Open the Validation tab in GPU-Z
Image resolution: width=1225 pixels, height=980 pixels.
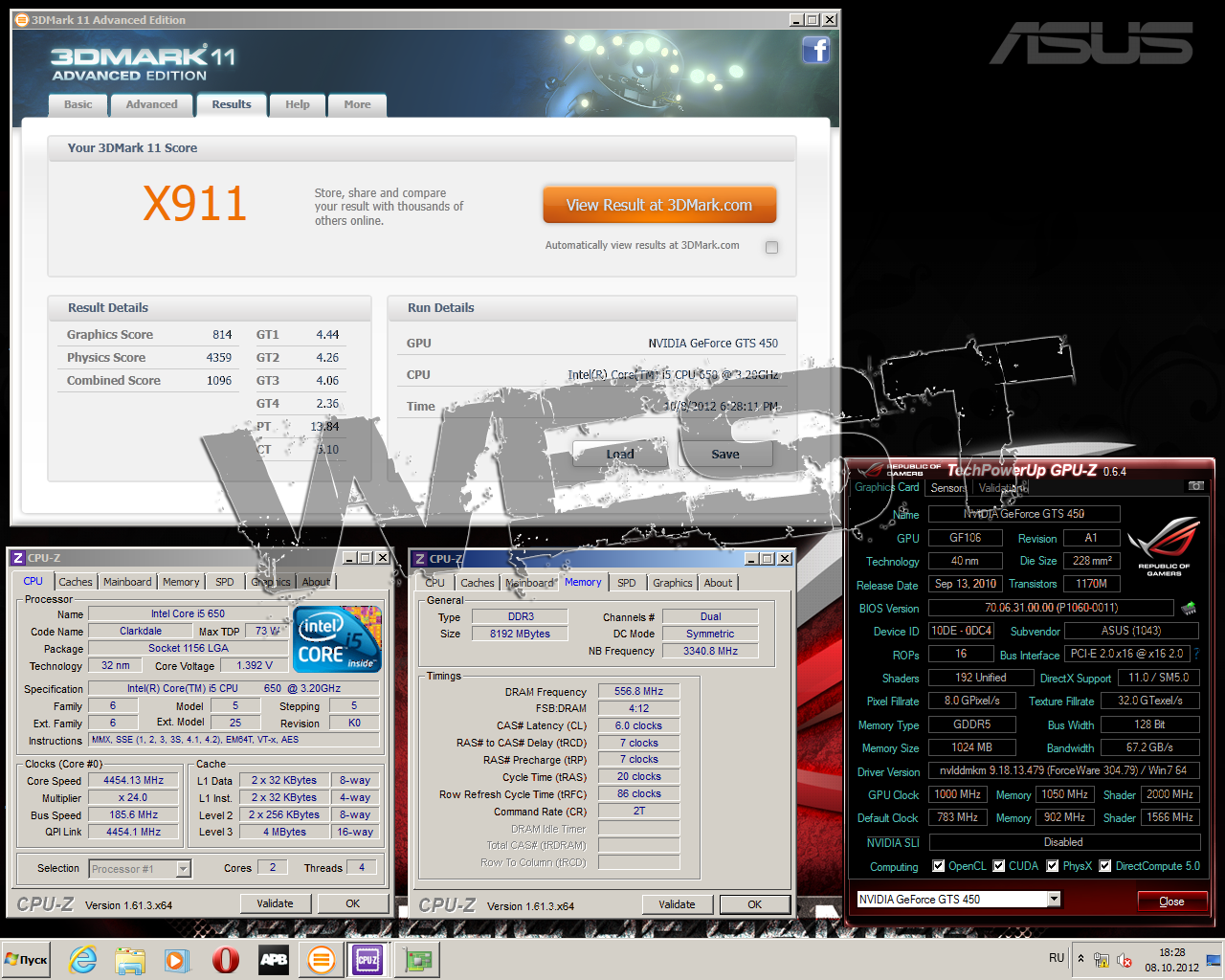pos(1002,488)
